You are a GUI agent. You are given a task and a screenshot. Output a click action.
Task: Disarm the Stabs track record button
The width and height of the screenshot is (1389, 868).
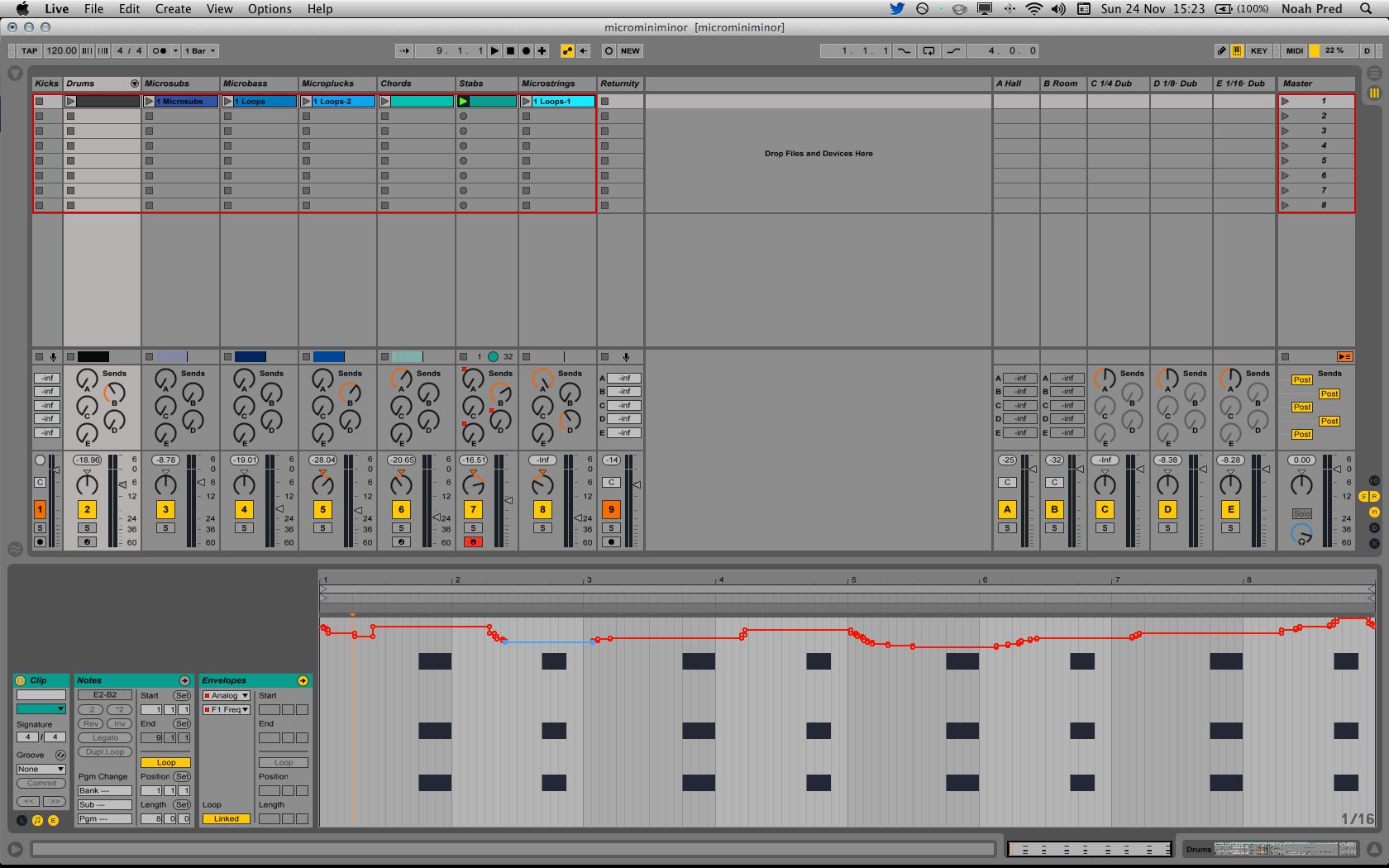coord(473,541)
